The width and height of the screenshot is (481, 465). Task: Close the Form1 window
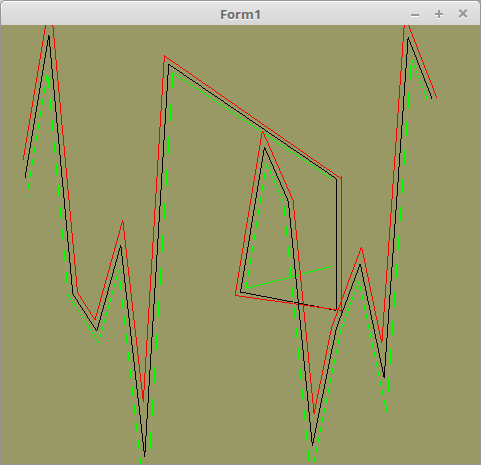point(463,14)
